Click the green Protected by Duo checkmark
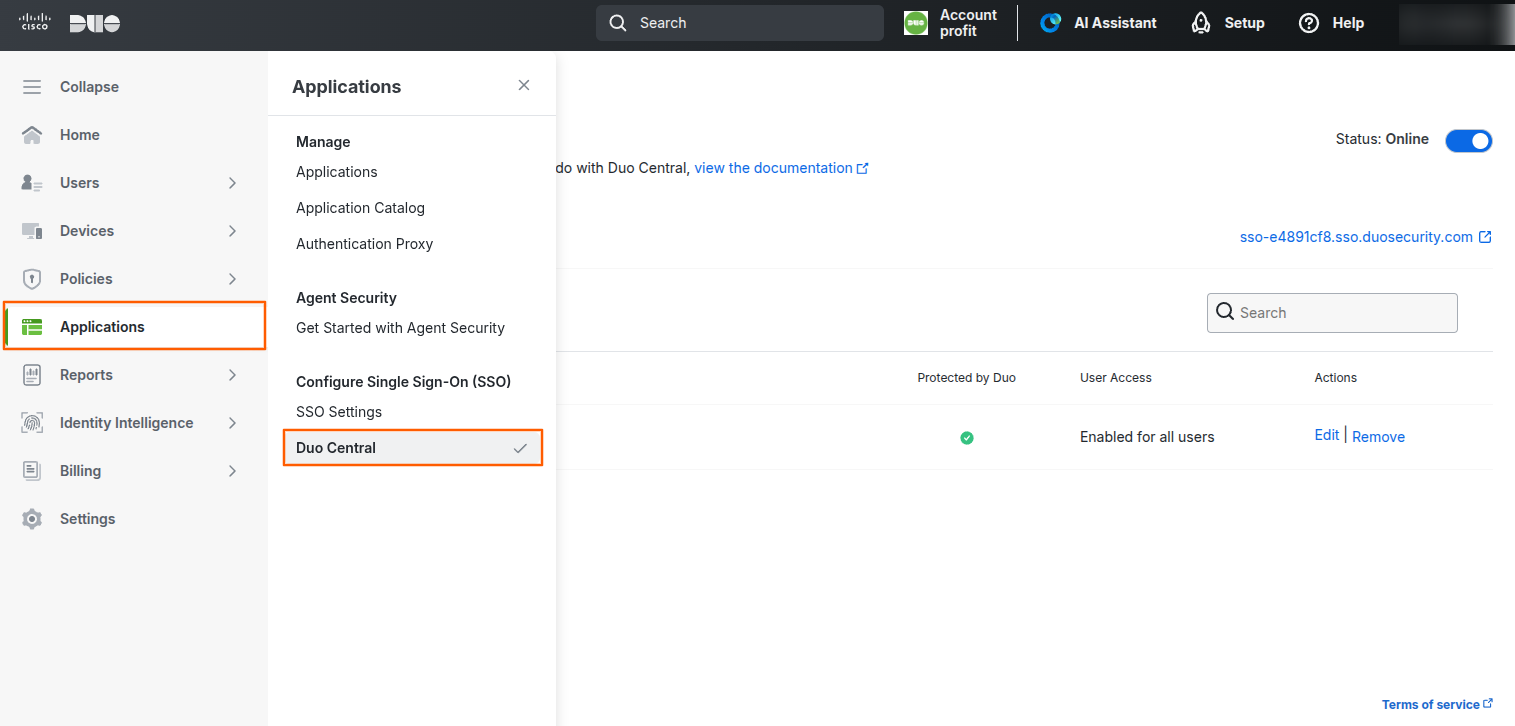1515x726 pixels. [966, 437]
